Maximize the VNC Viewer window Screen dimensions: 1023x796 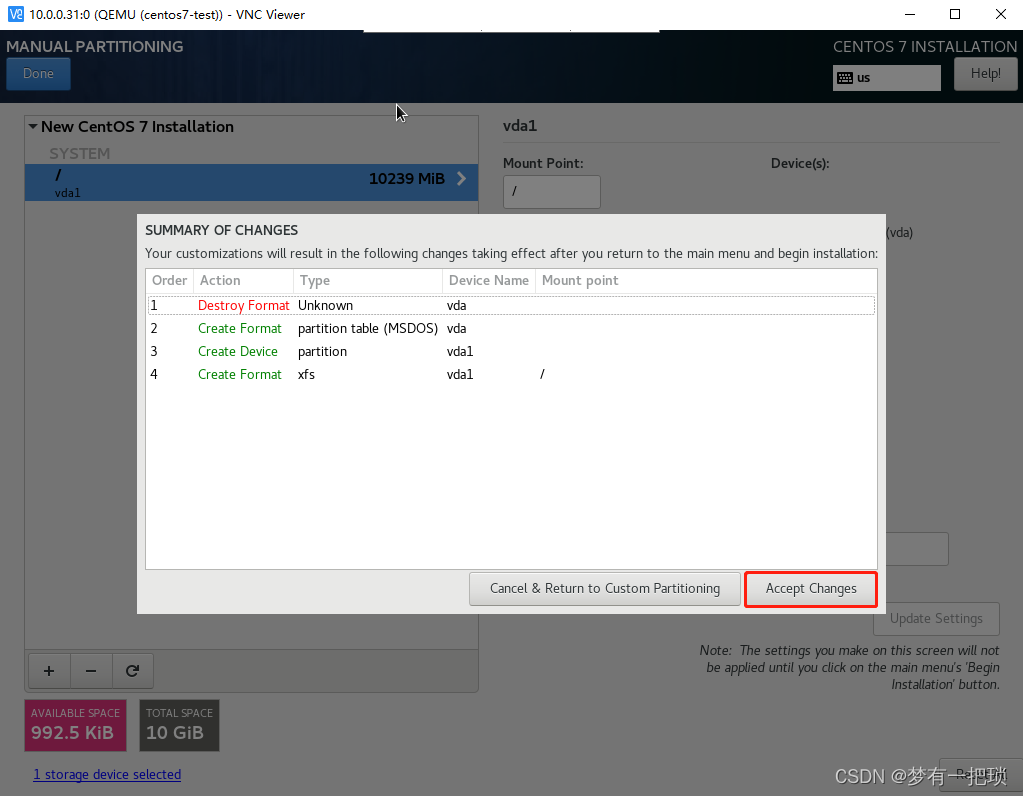(x=955, y=14)
